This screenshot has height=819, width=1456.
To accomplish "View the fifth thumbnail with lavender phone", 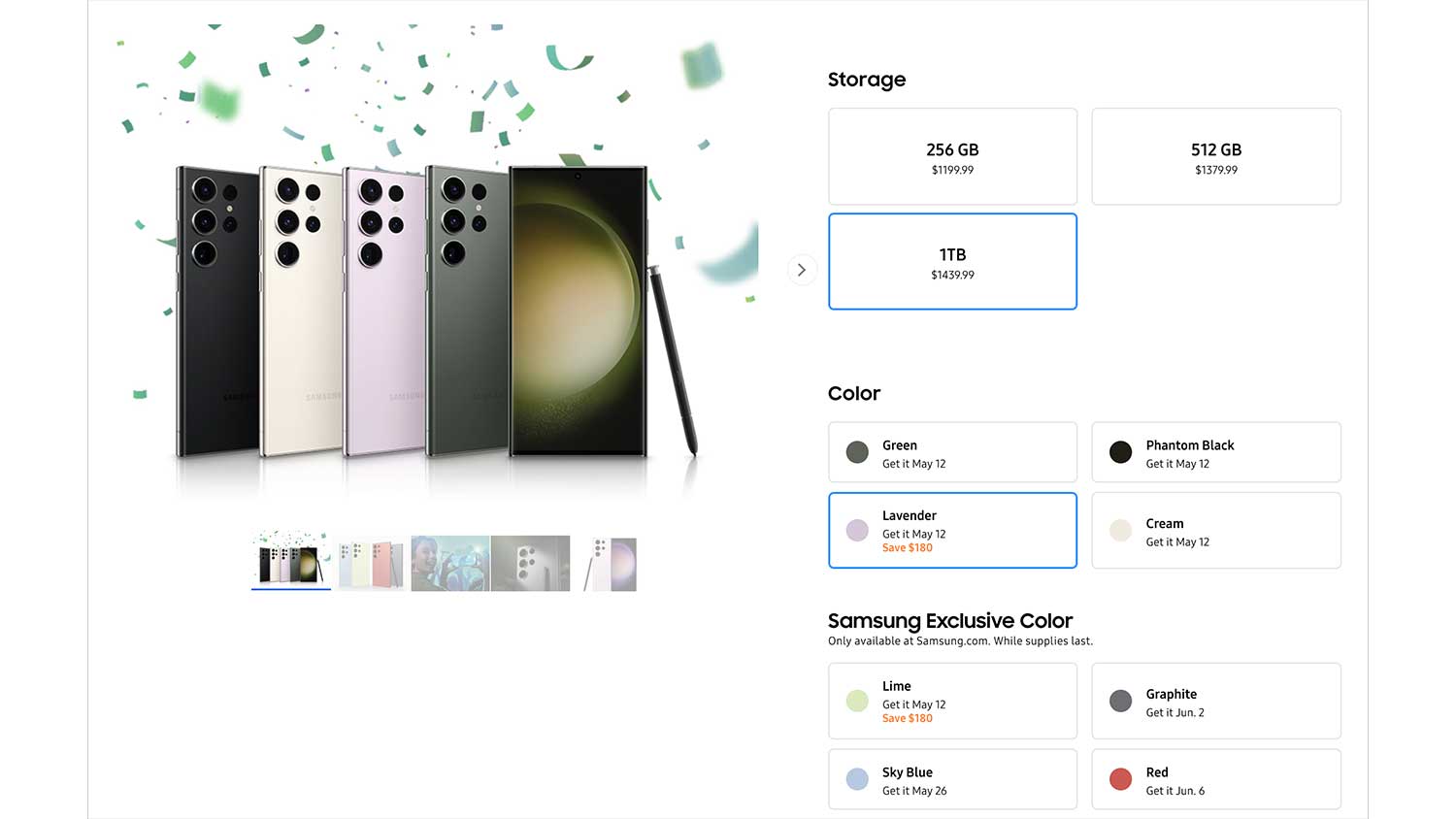I will point(611,563).
